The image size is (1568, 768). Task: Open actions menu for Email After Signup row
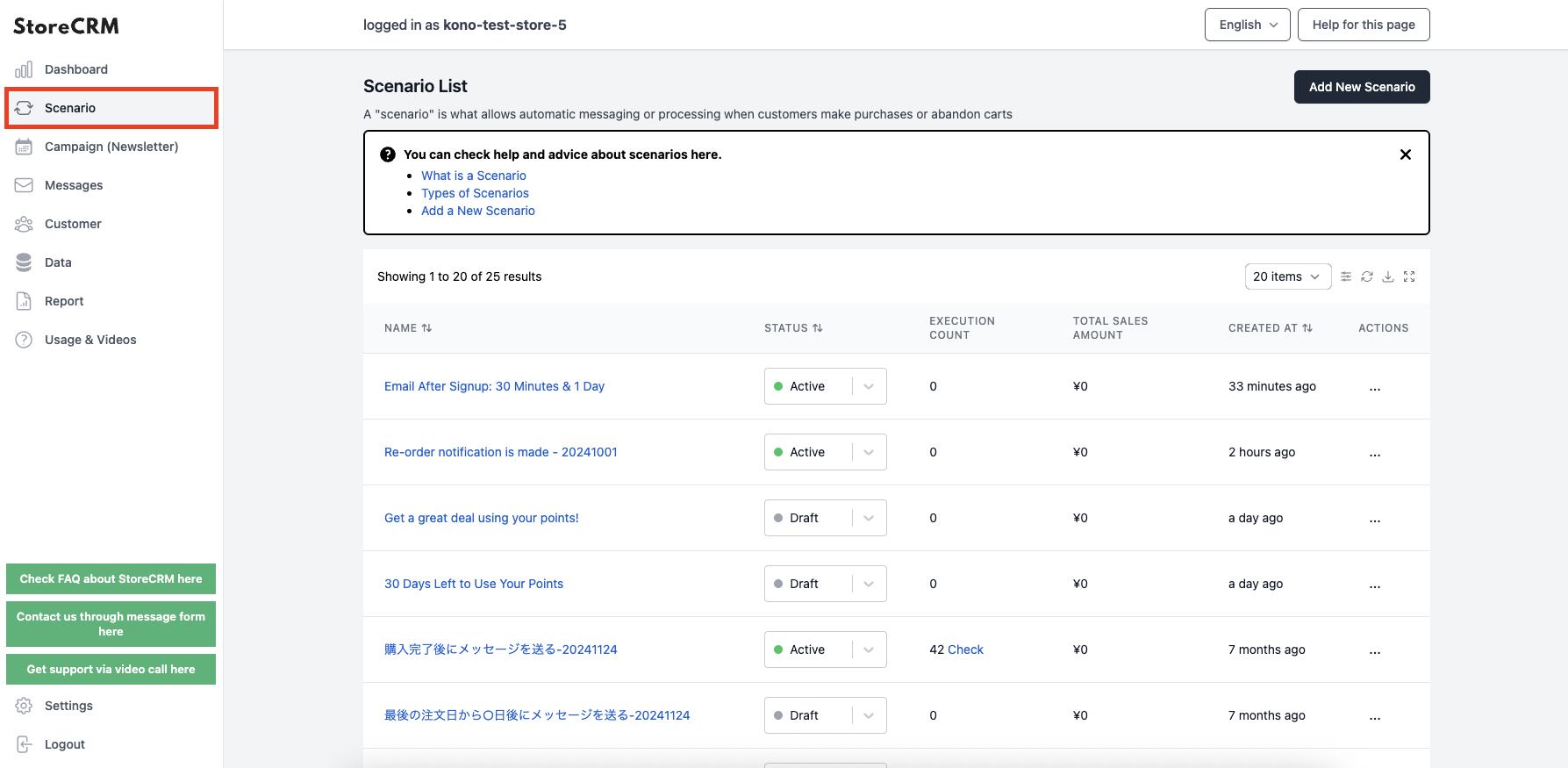pyautogui.click(x=1375, y=387)
